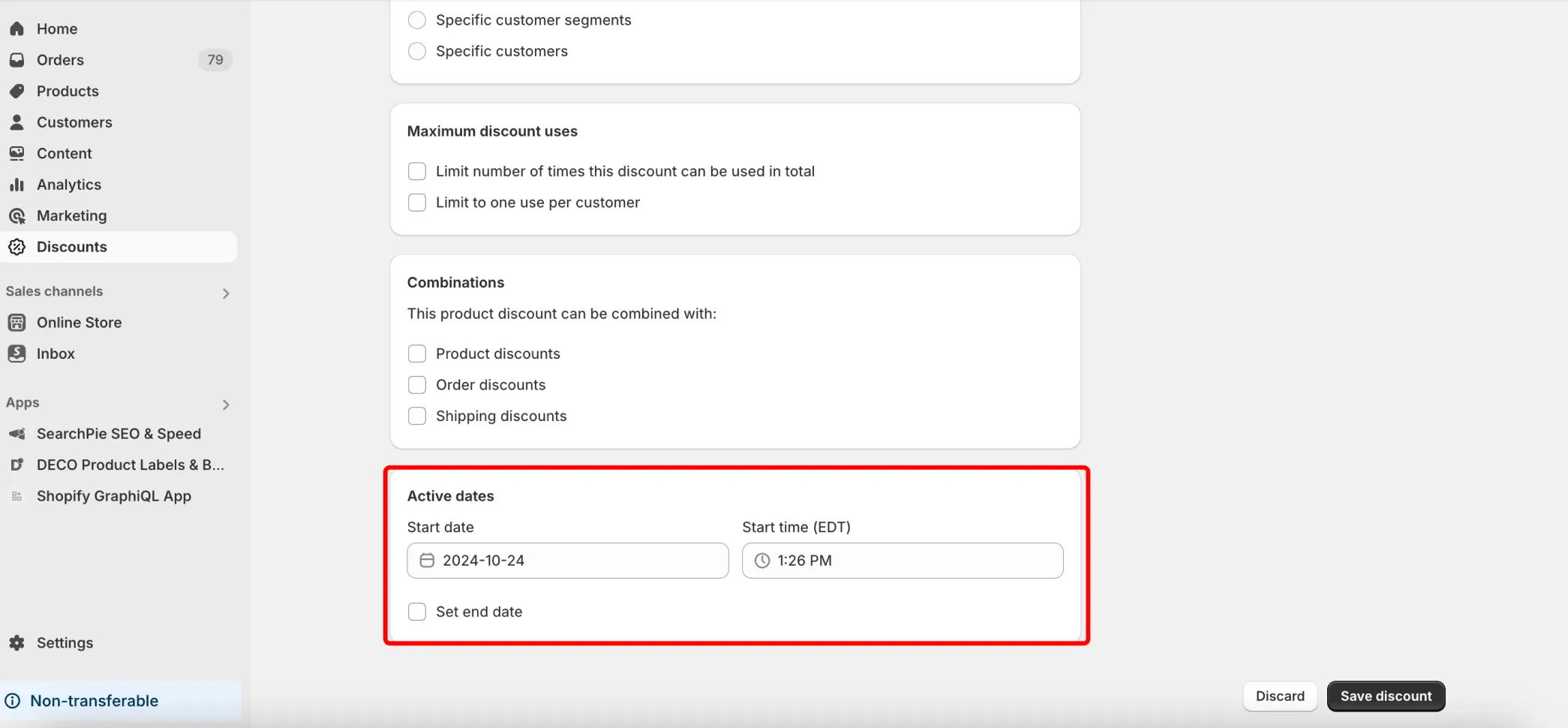The image size is (1568, 728).
Task: Click the Inbox chat icon
Action: (17, 353)
